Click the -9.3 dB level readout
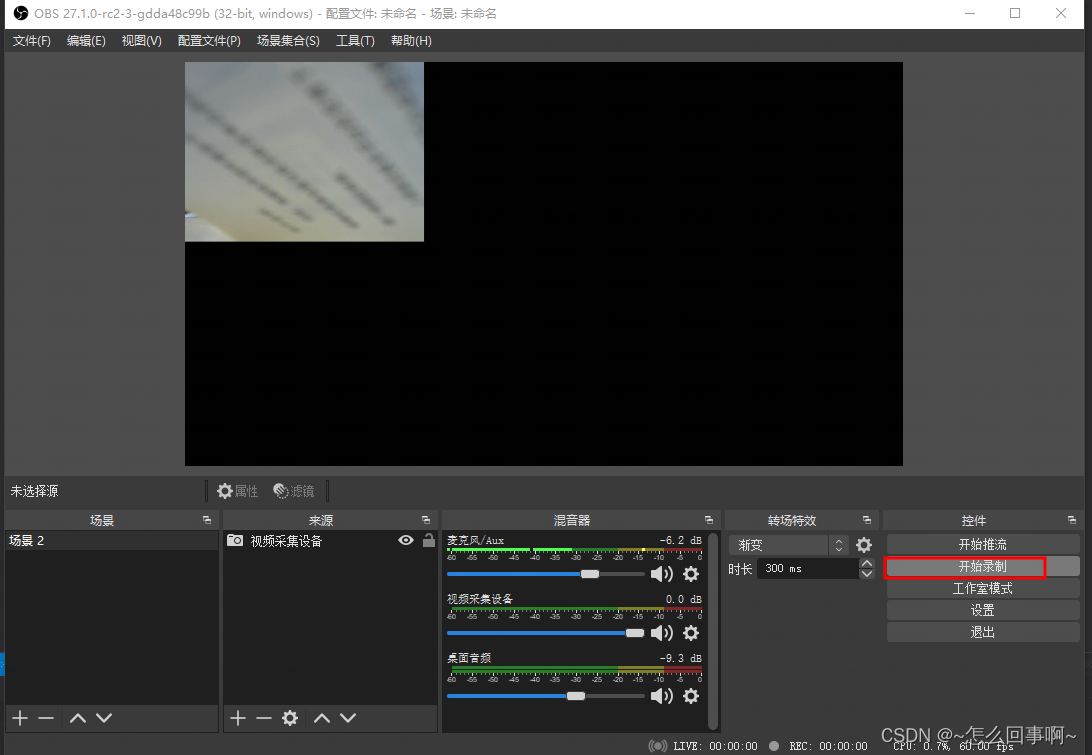Screen dimensions: 1092x755 coord(680,658)
